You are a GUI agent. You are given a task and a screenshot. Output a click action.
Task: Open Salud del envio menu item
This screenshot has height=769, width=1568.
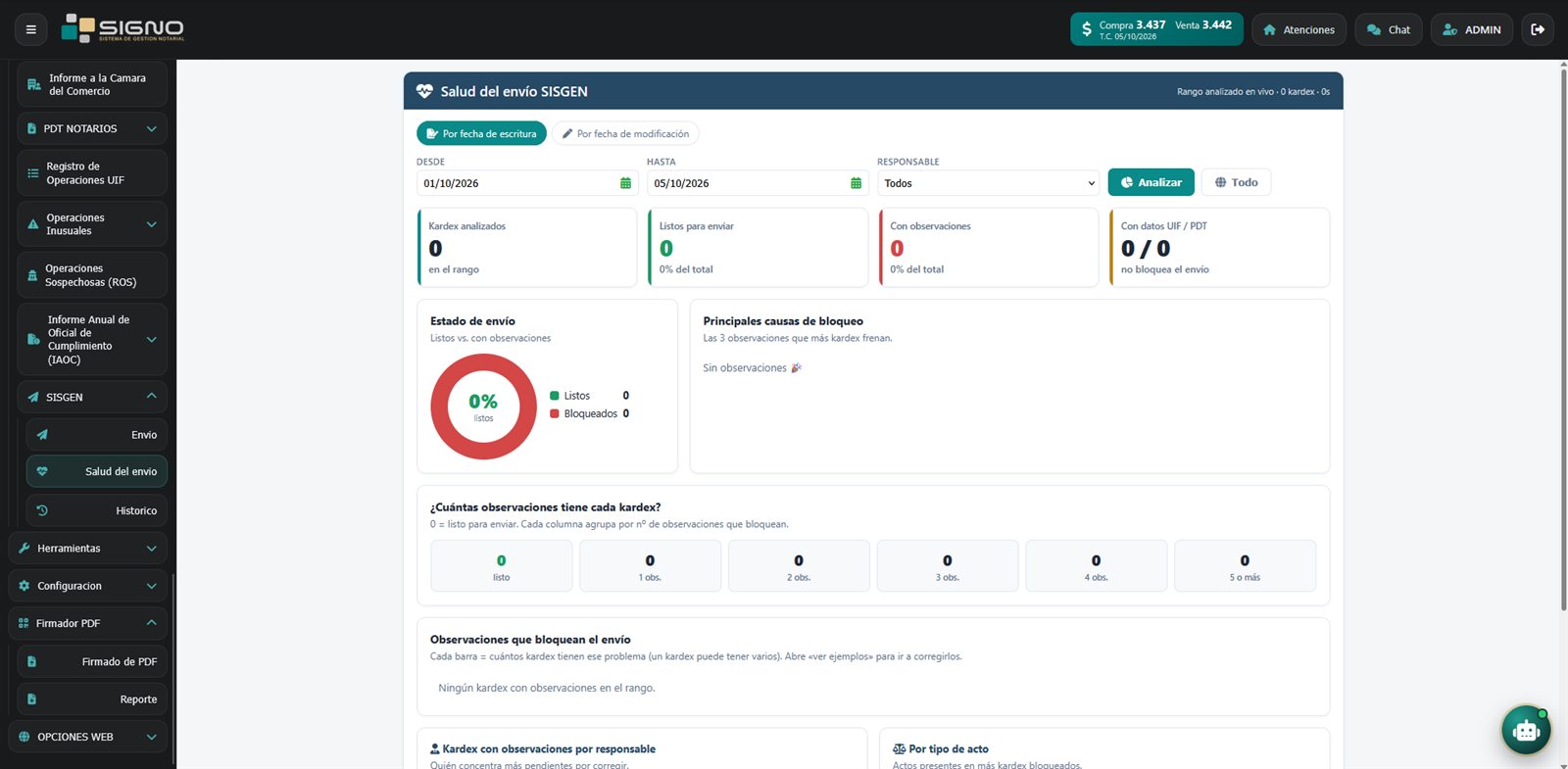coord(97,471)
